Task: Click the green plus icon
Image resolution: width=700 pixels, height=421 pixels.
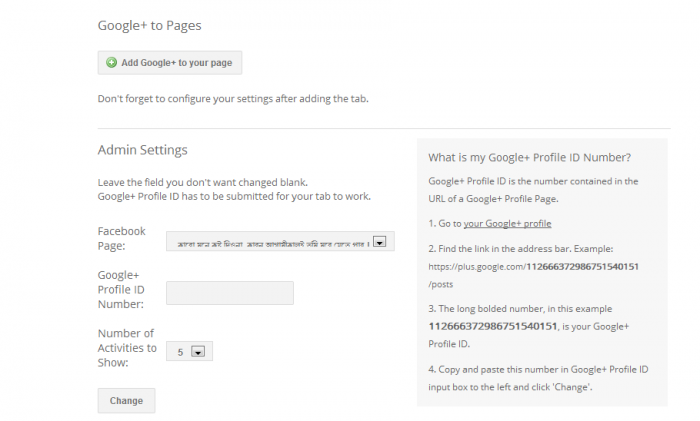Action: point(111,63)
